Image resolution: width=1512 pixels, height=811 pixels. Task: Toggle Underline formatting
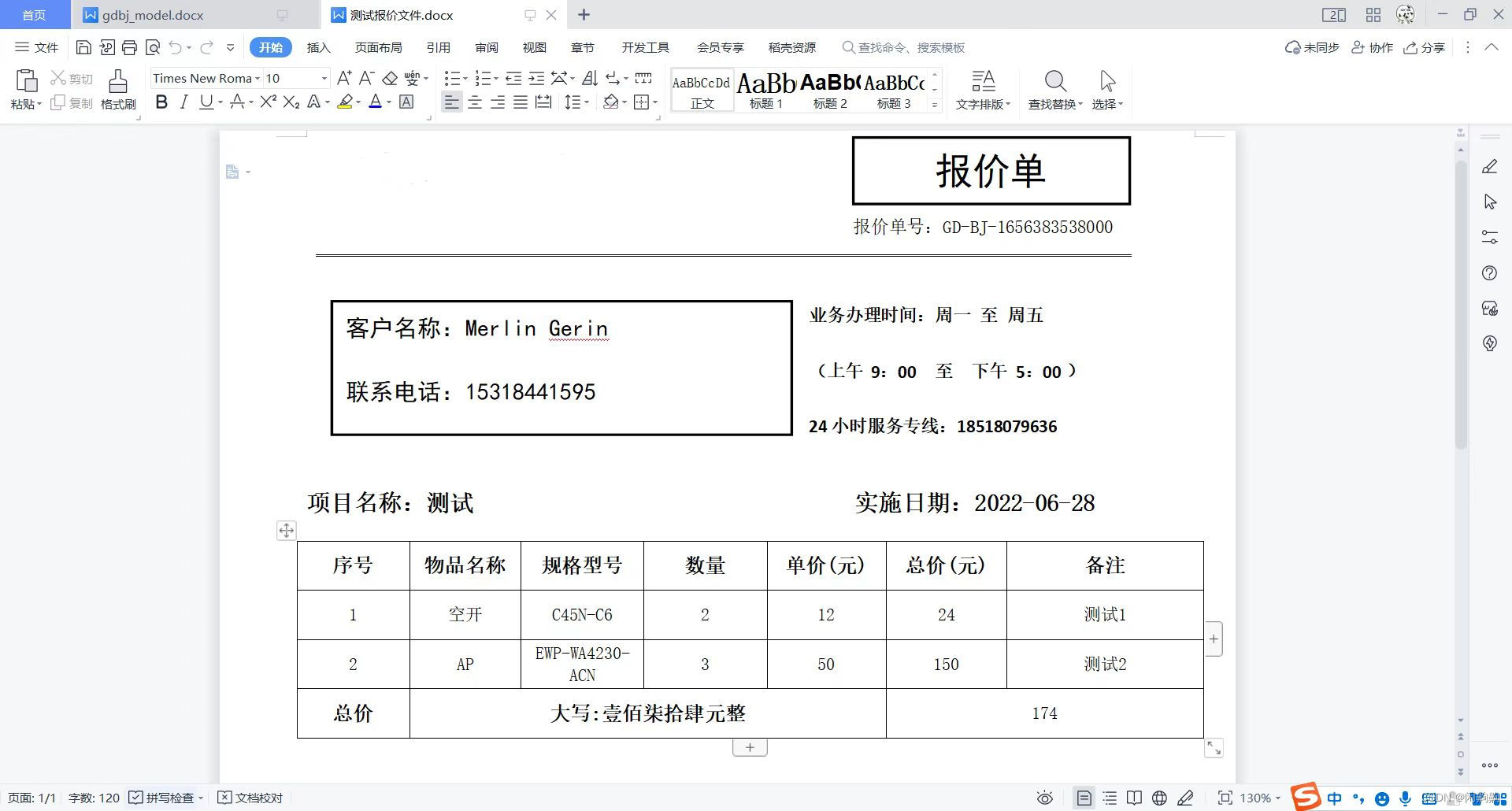pos(206,102)
